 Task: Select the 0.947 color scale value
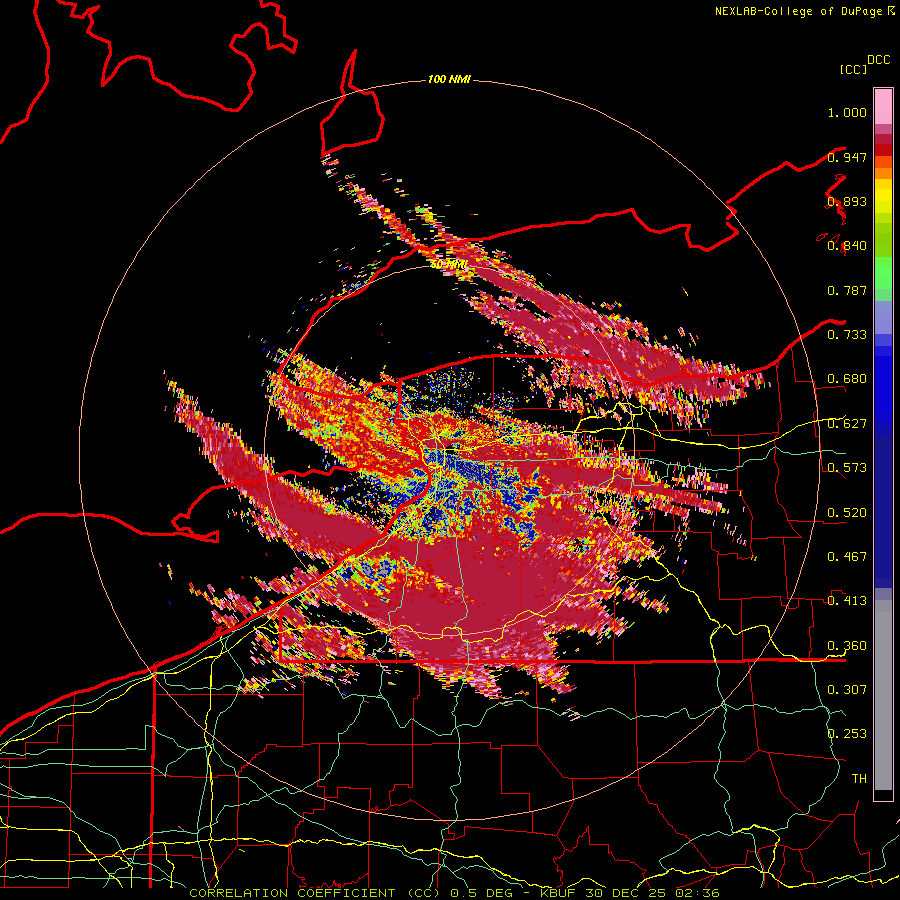tap(847, 157)
